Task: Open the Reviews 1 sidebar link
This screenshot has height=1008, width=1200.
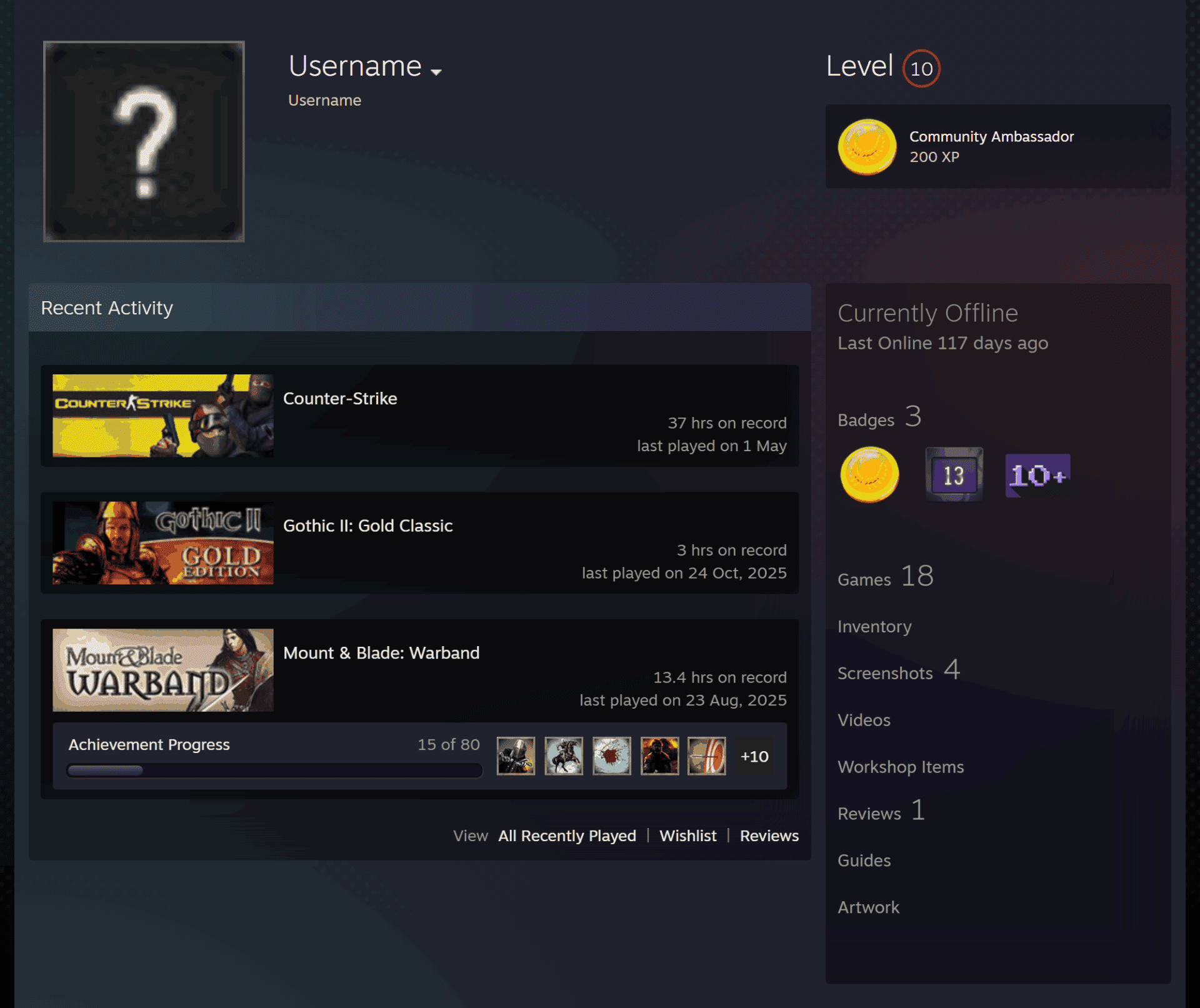Action: 881,811
